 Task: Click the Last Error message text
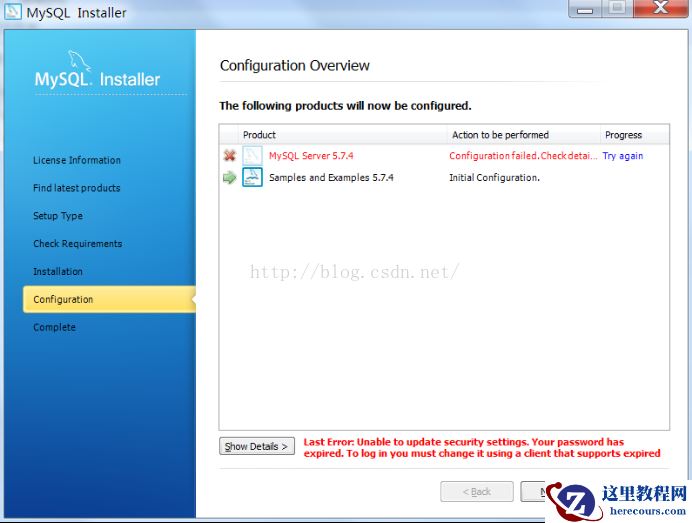click(x=482, y=448)
